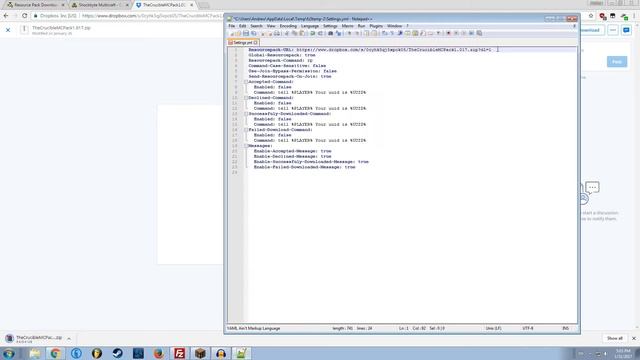
Task: Open the File menu in Notepad++
Action: coord(231,26)
